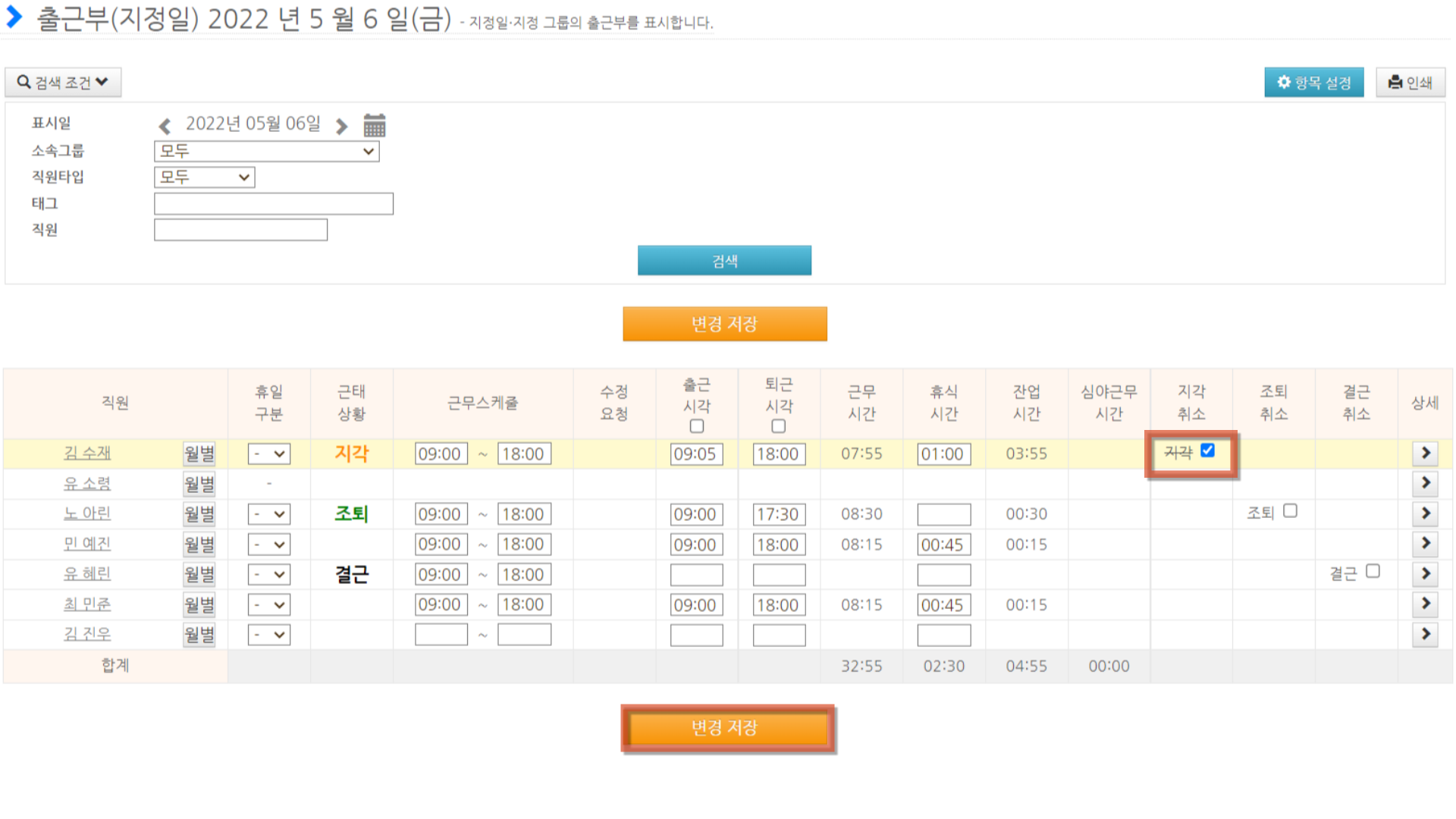Image resolution: width=1456 pixels, height=819 pixels.
Task: Check the 조퇴 cancel checkbox
Action: [x=1290, y=511]
